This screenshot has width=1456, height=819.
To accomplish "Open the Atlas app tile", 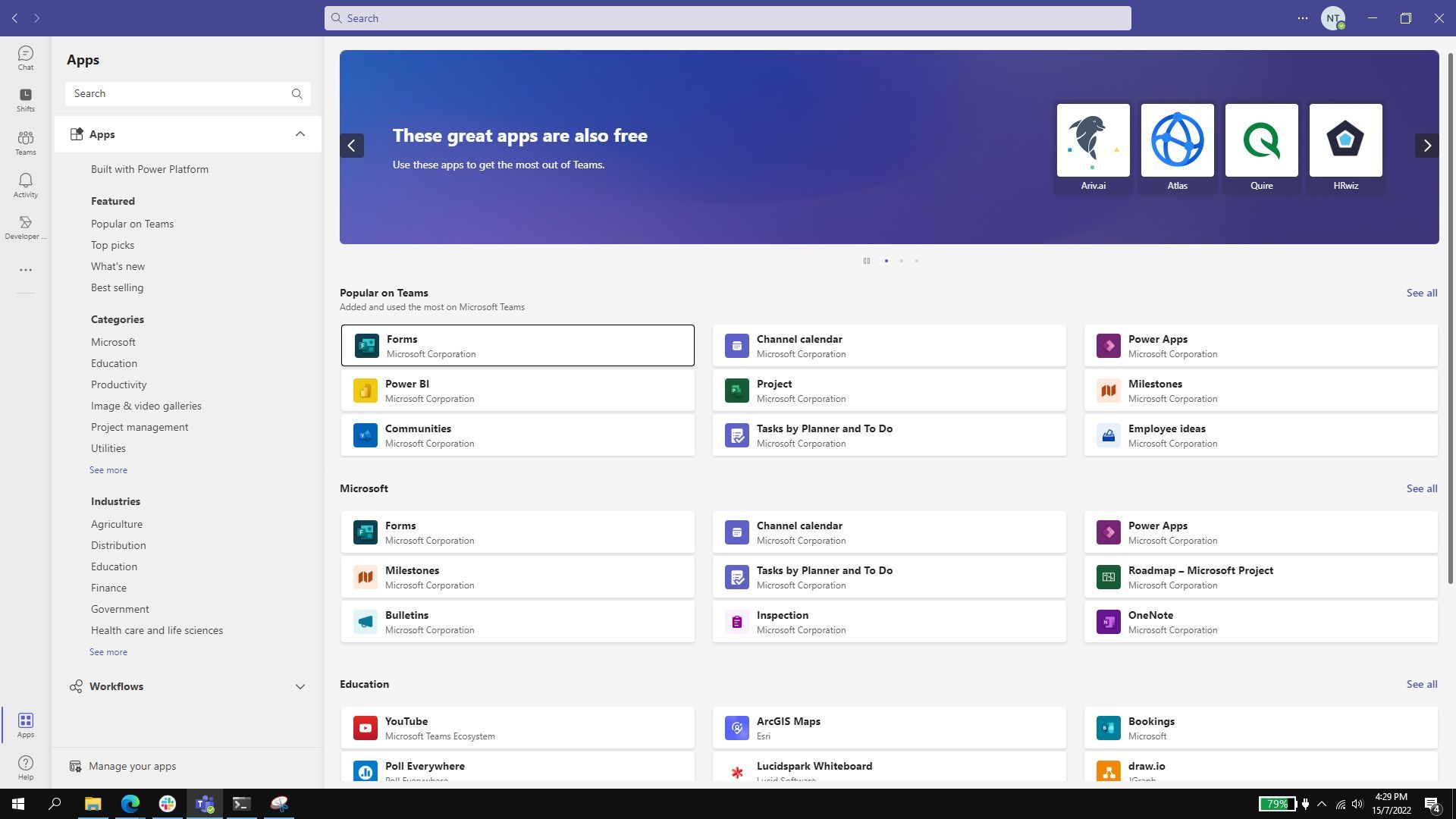I will coord(1177,149).
